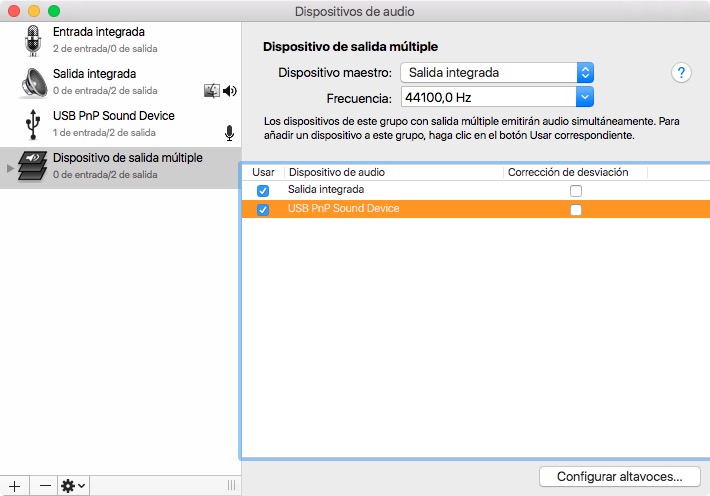
Task: Open the Dispositivo maestro dropdown
Action: [x=497, y=72]
